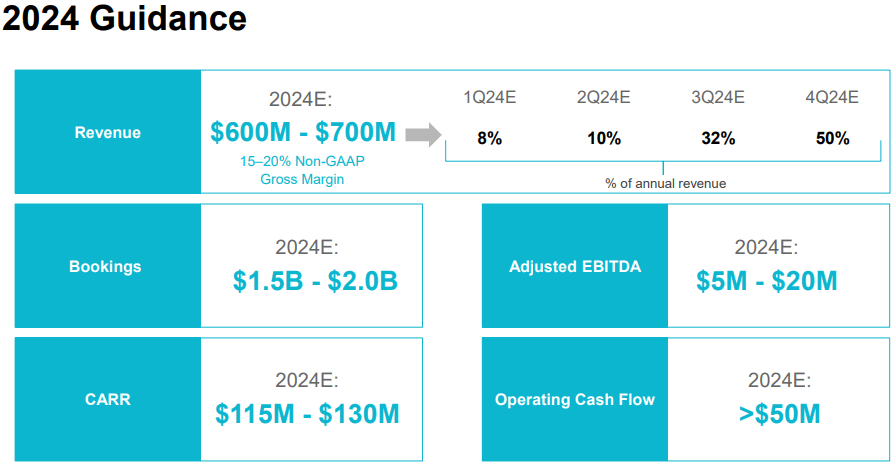Click the >$50M operating cash flow figure
Screen dimensions: 893x462
tap(779, 413)
